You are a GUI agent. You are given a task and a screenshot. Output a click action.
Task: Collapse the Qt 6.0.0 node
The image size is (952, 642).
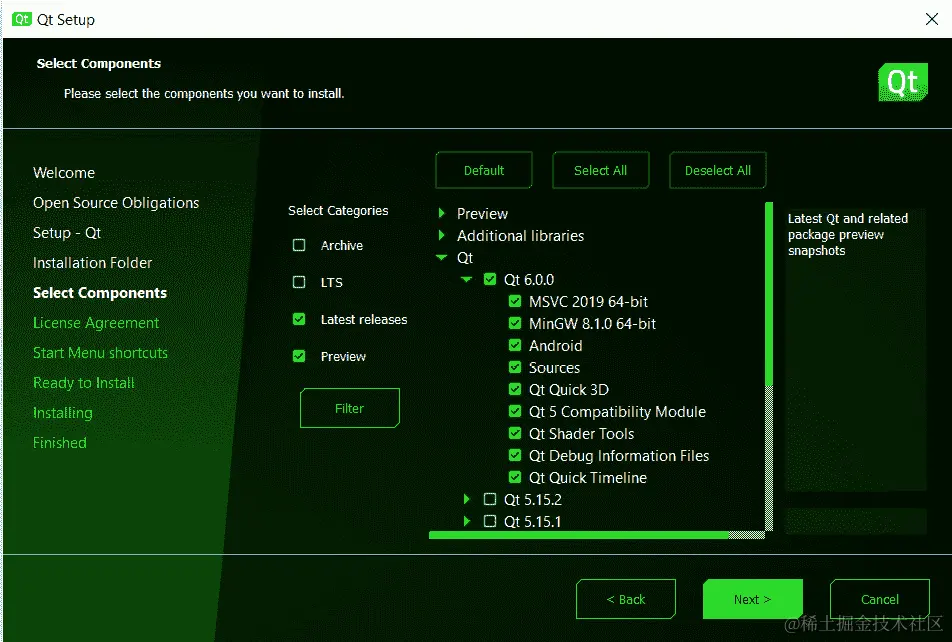coord(466,279)
